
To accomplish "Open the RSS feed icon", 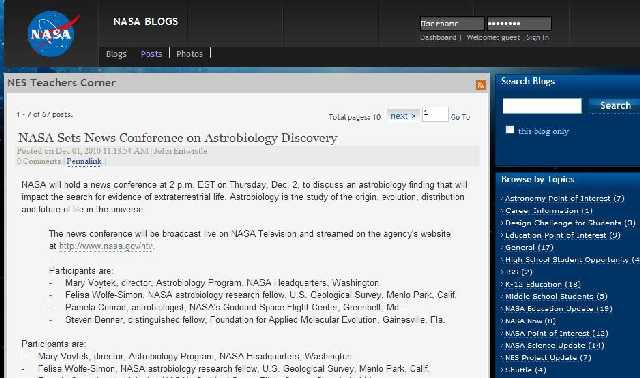I will (x=481, y=84).
